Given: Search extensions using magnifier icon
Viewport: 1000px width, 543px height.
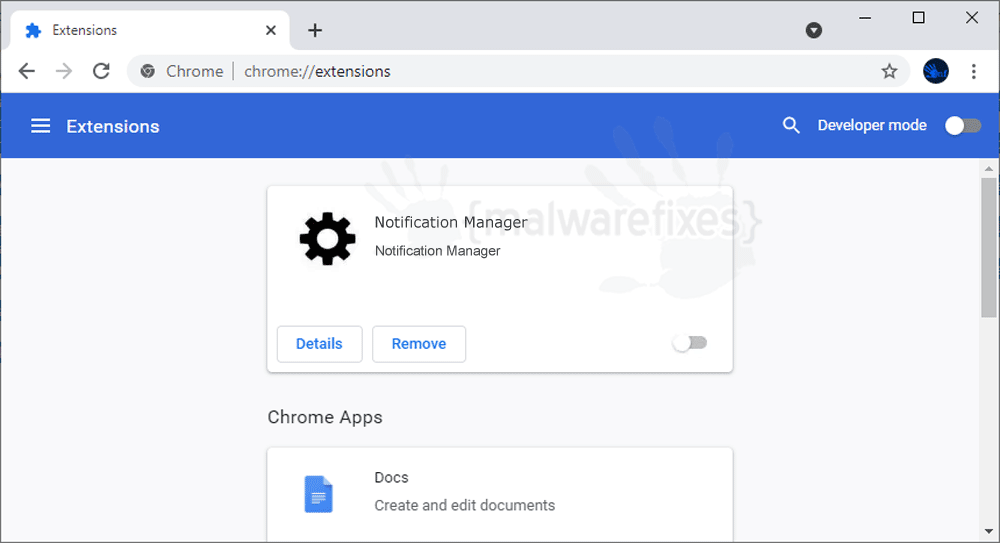Looking at the screenshot, I should click(791, 125).
